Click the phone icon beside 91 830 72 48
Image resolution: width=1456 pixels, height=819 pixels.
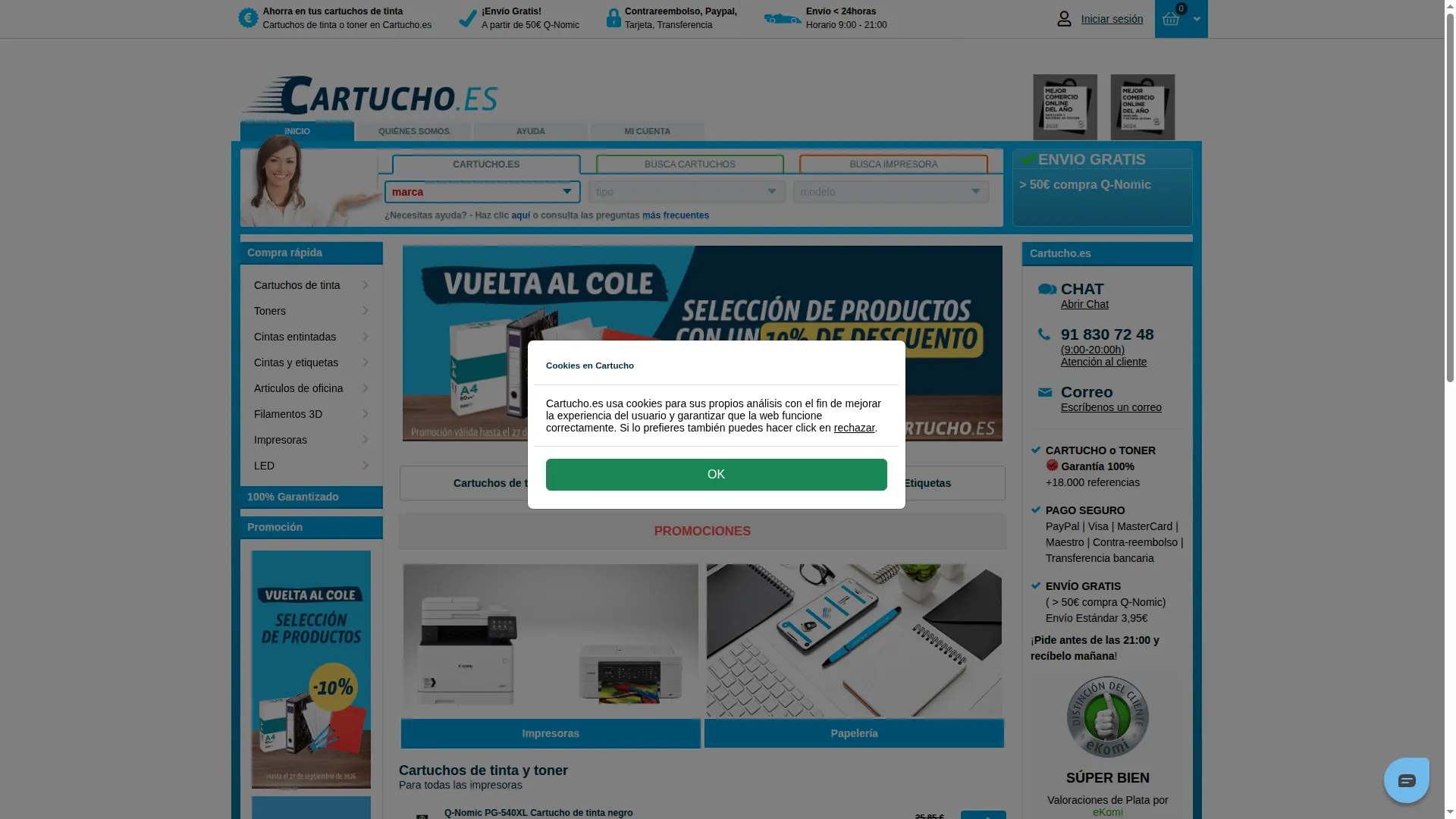point(1044,334)
